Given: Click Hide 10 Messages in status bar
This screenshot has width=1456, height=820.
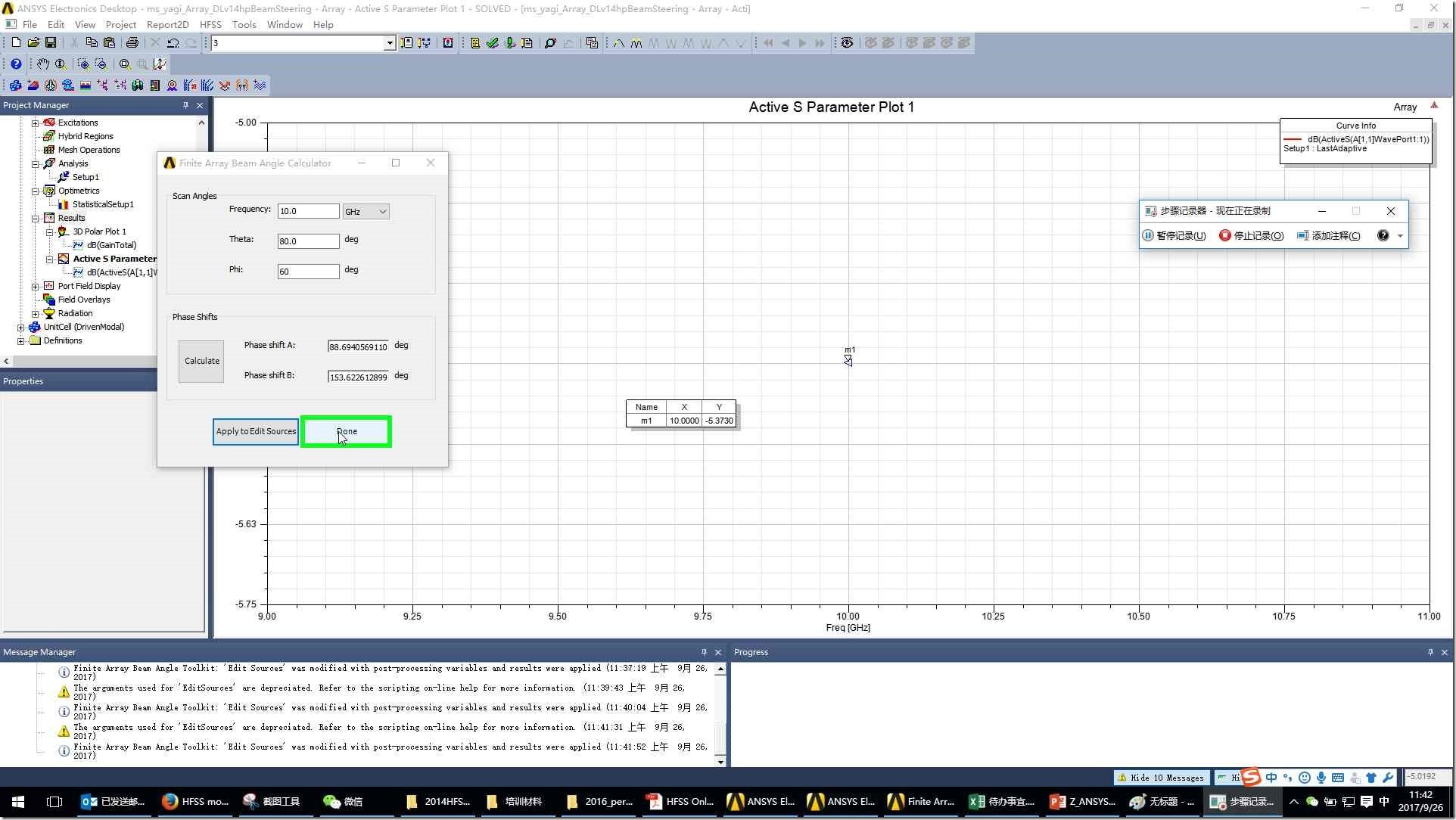Looking at the screenshot, I should (x=1160, y=777).
